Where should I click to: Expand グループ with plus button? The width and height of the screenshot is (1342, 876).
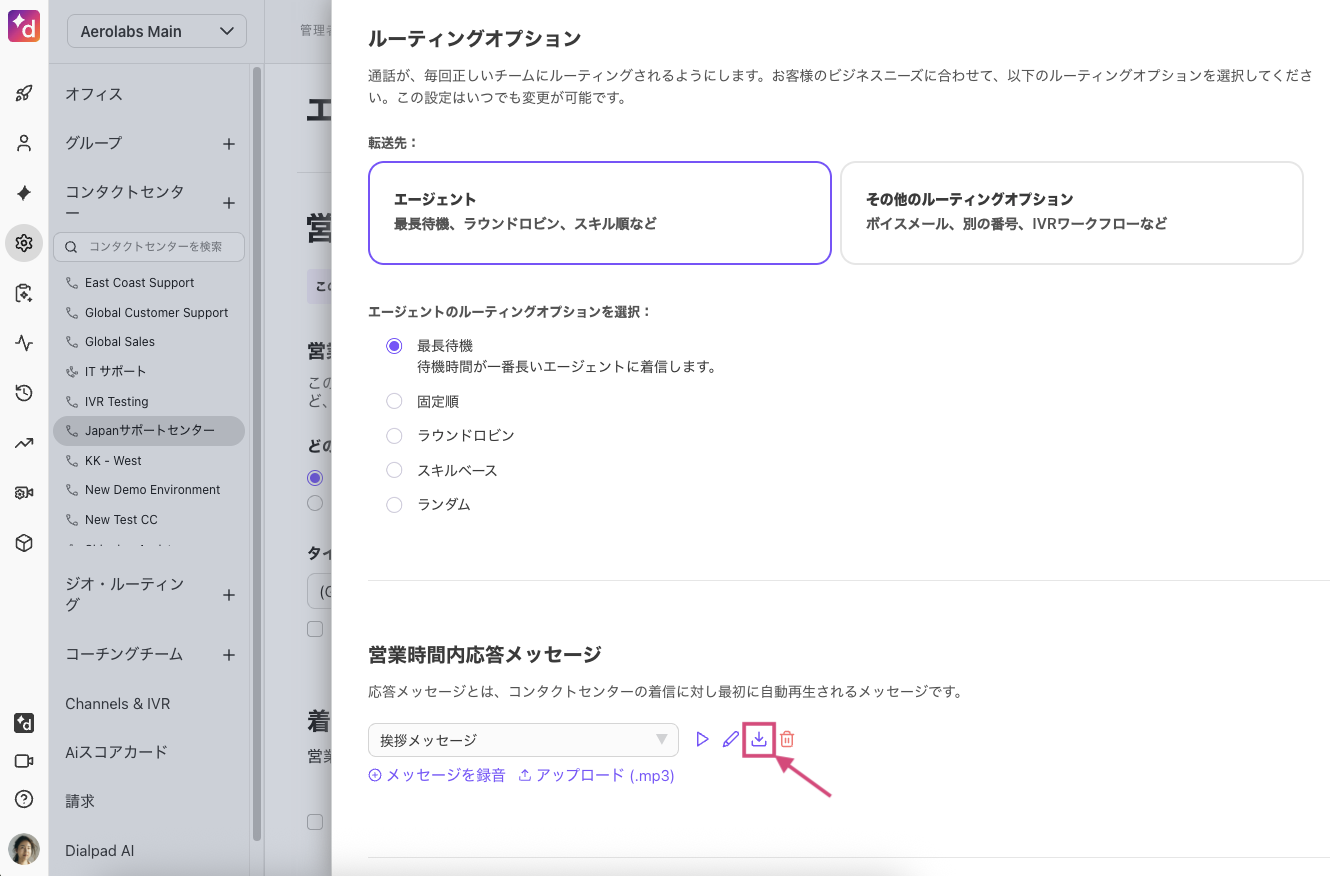228,144
